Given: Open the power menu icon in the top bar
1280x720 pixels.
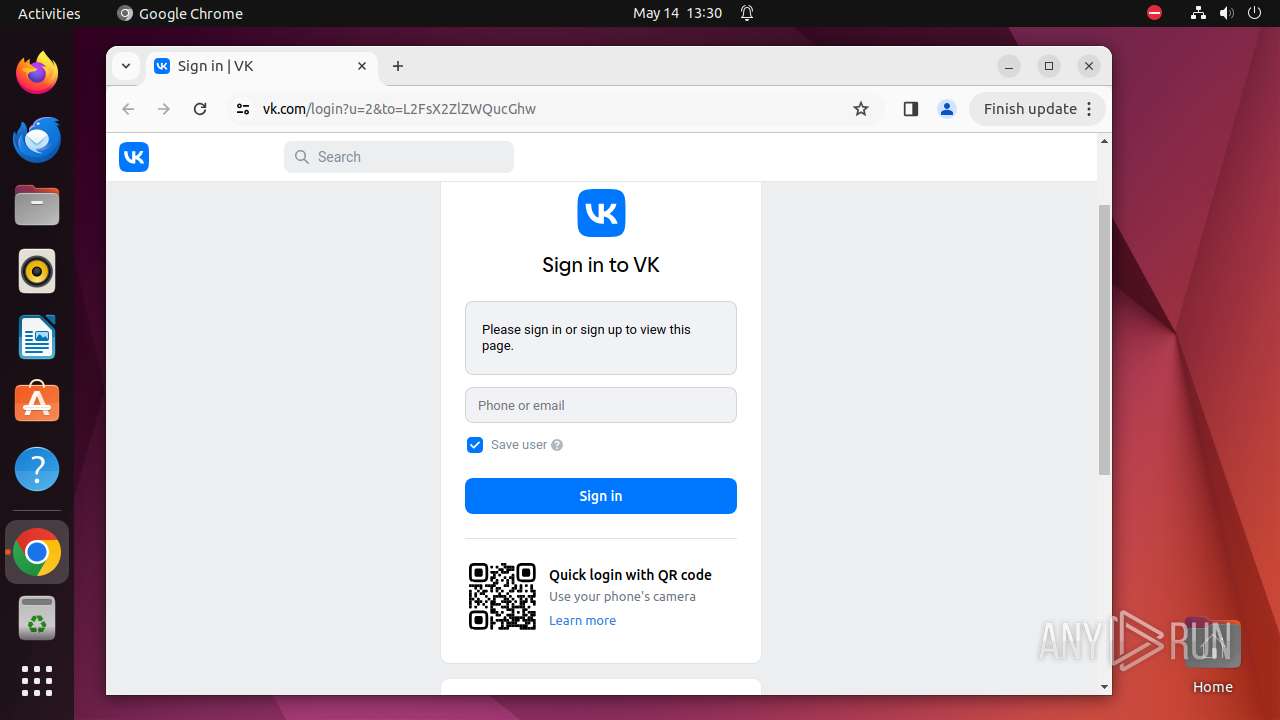Looking at the screenshot, I should click(1255, 13).
